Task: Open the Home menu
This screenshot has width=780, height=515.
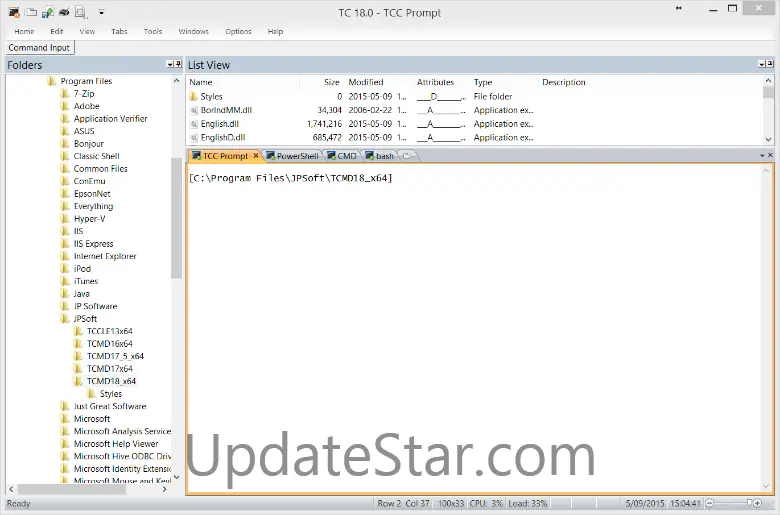Action: click(x=24, y=31)
